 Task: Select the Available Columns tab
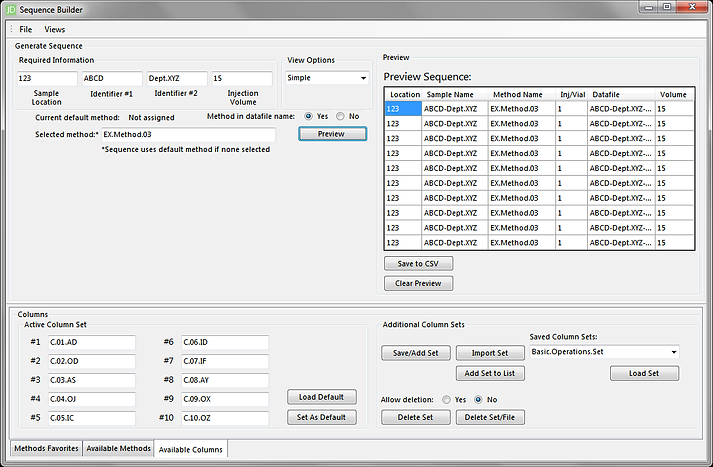(x=191, y=449)
